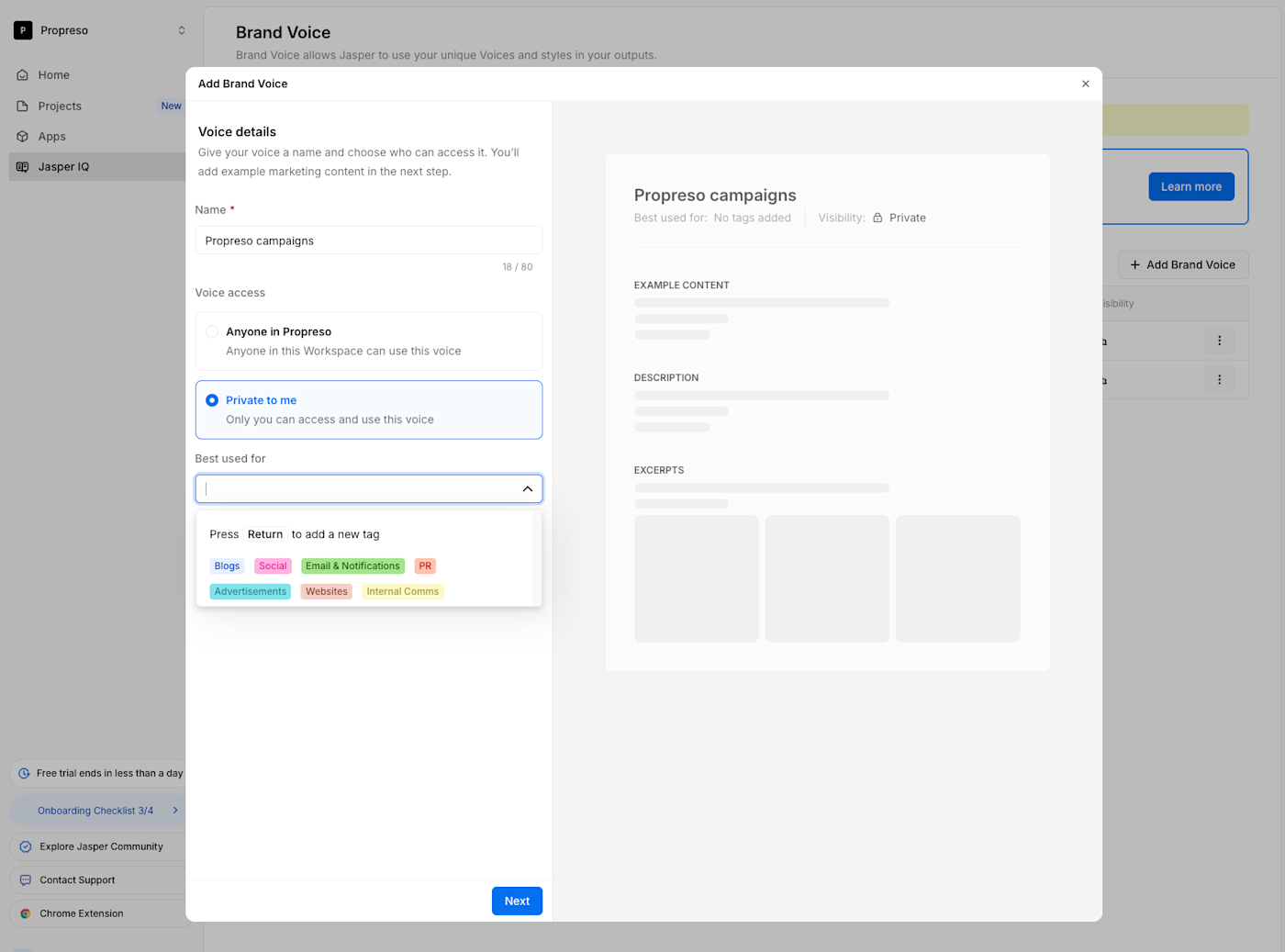Pick the PR tag
The width and height of the screenshot is (1285, 952).
click(425, 566)
